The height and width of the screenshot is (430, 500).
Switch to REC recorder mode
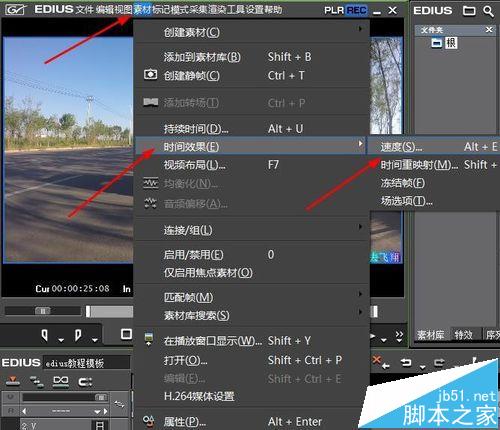[x=356, y=10]
